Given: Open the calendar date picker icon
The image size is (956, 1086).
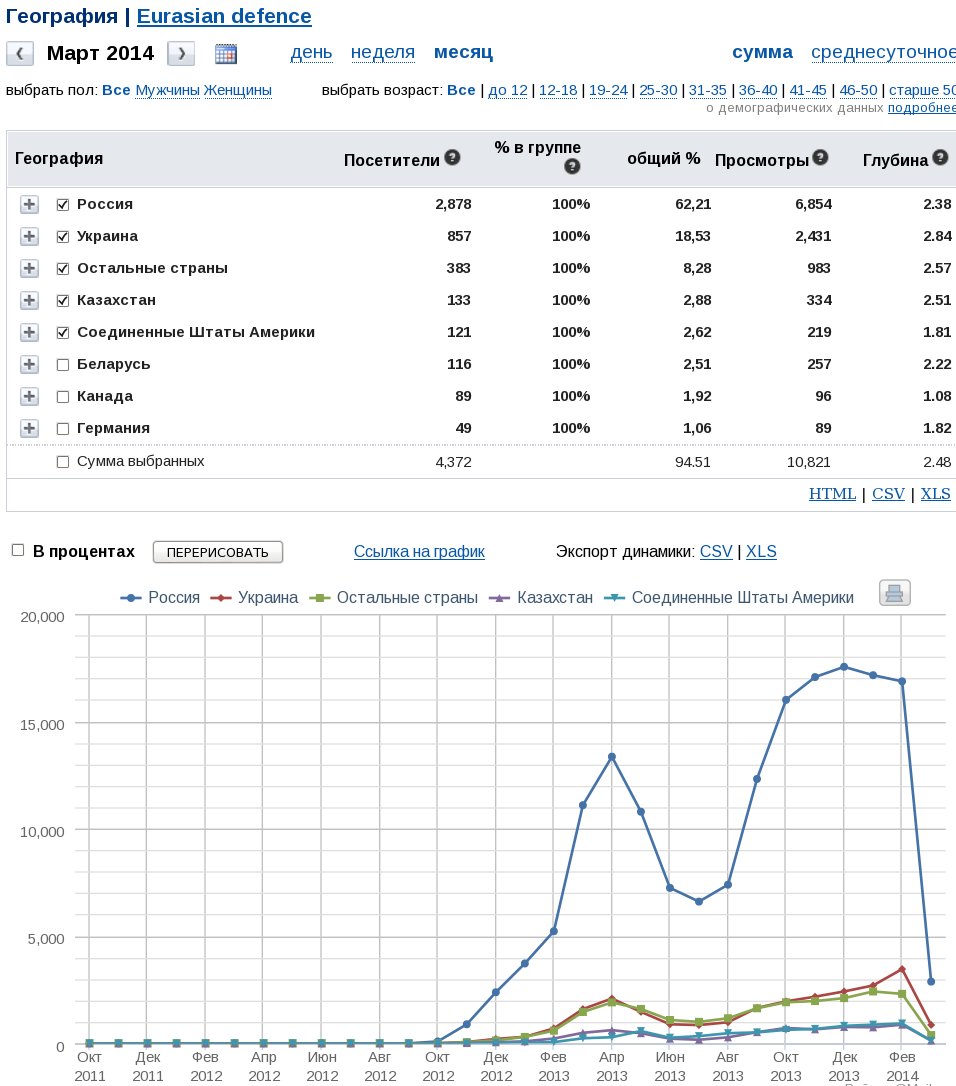Looking at the screenshot, I should coord(226,53).
